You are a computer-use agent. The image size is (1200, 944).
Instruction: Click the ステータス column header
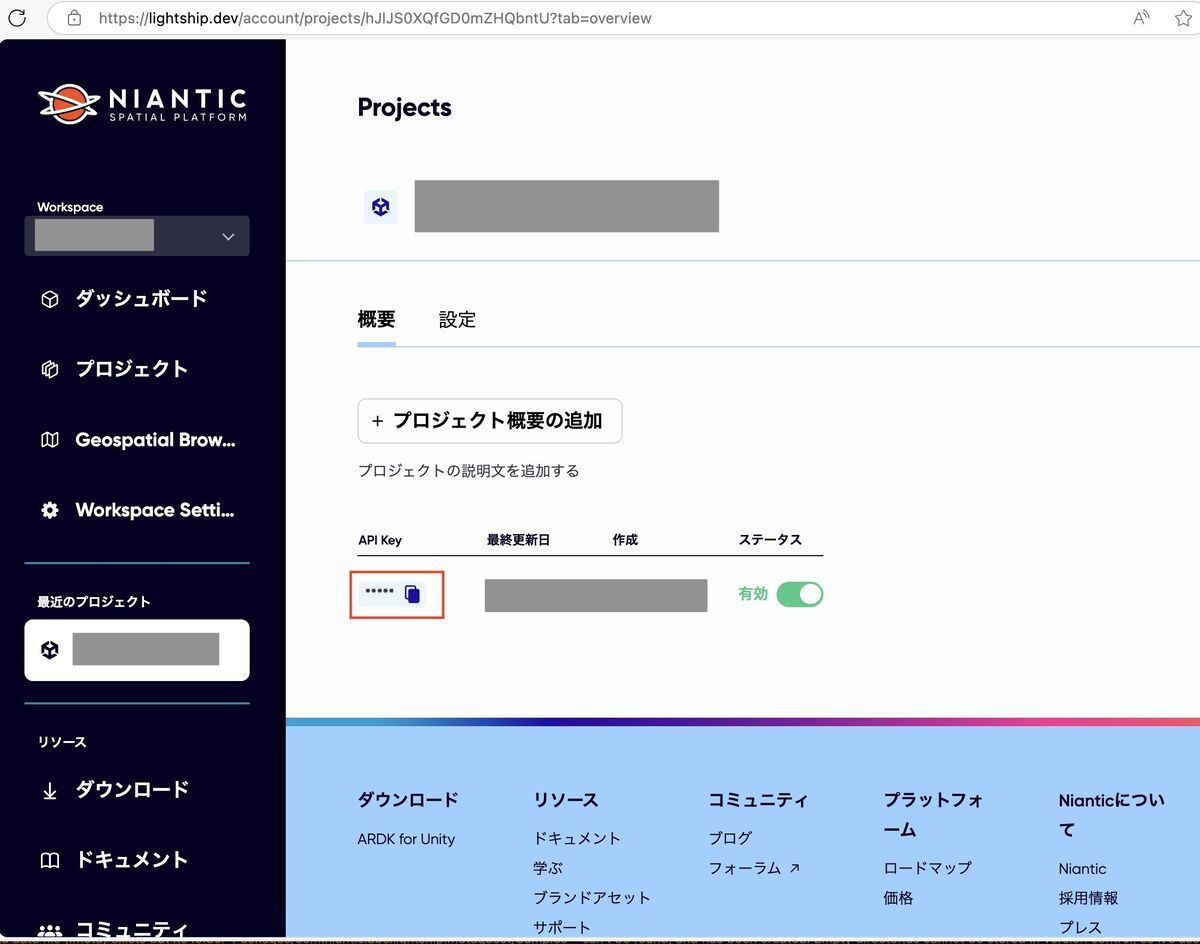(770, 540)
